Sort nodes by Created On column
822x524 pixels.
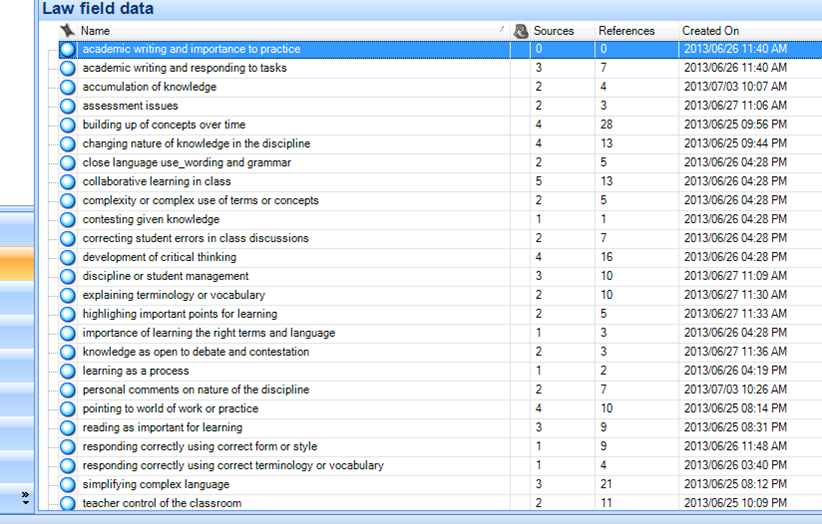(x=711, y=31)
